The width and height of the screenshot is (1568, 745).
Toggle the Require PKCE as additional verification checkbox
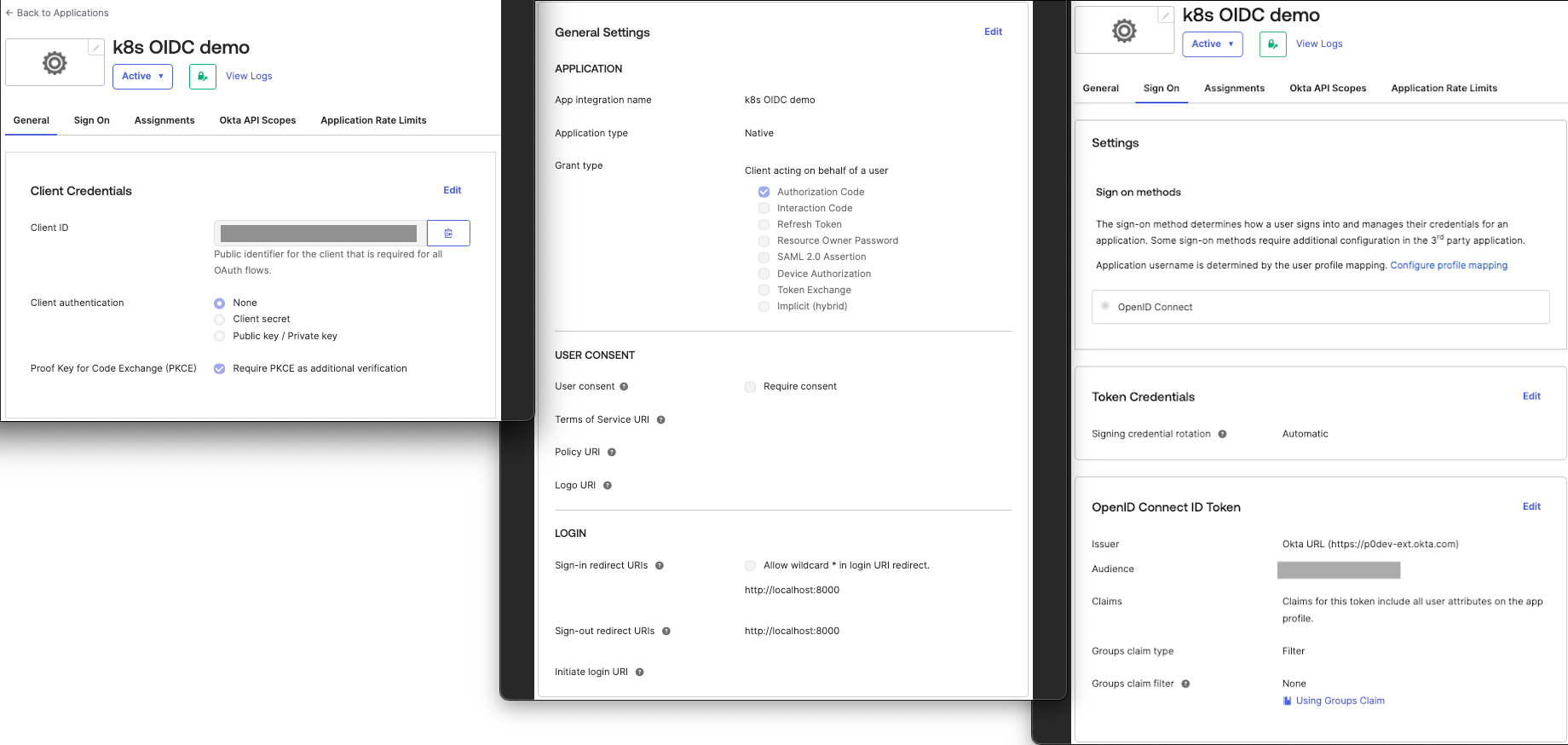220,369
